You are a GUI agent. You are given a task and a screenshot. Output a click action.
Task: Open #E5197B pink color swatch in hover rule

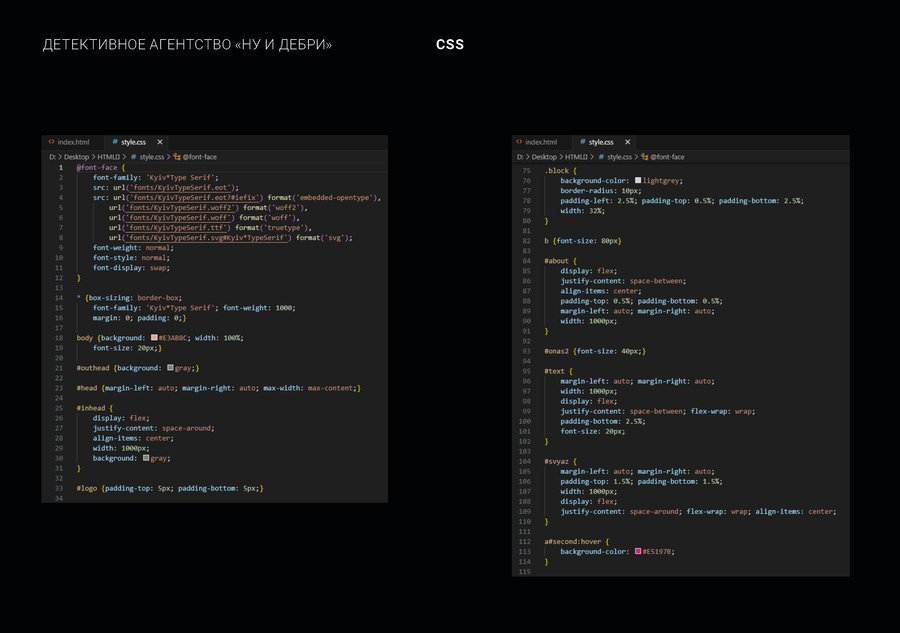tap(638, 552)
